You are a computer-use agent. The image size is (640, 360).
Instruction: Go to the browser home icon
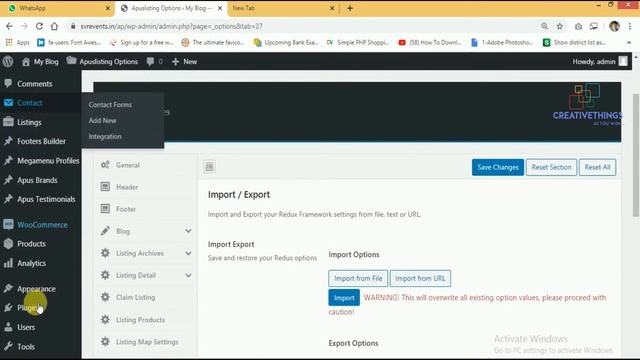click(54, 26)
